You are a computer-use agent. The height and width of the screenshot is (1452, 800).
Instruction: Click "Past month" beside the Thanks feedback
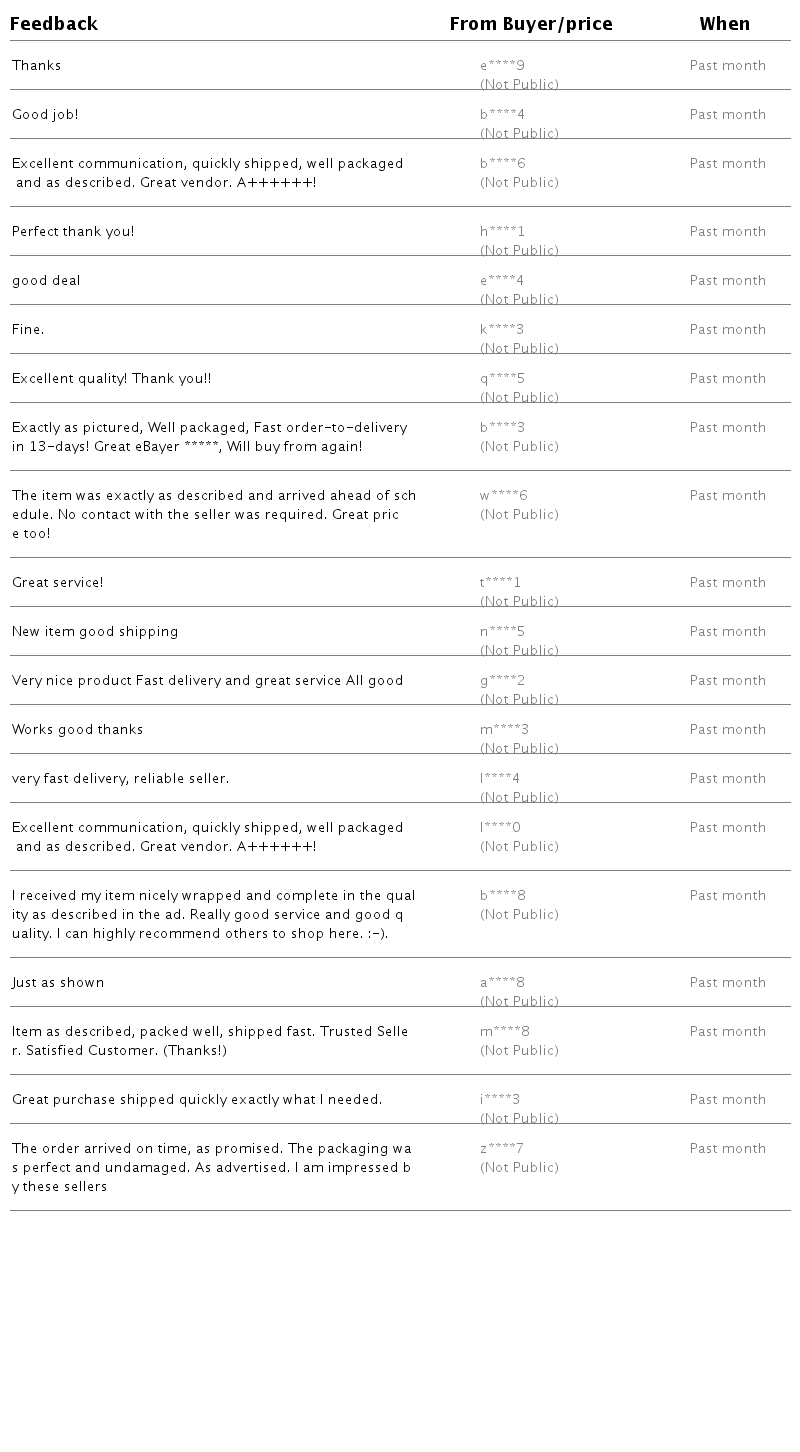pyautogui.click(x=727, y=66)
